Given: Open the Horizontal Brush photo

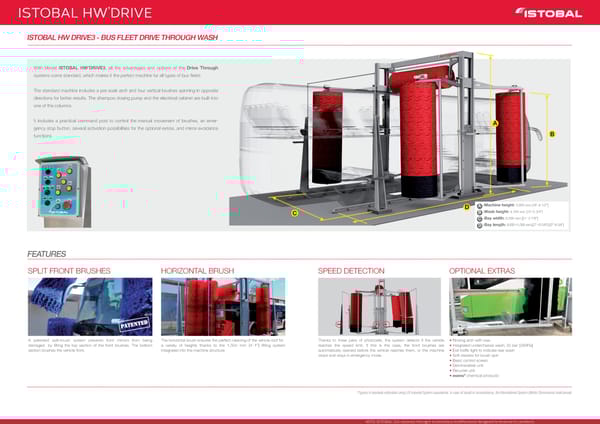Looking at the screenshot, I should click(222, 306).
